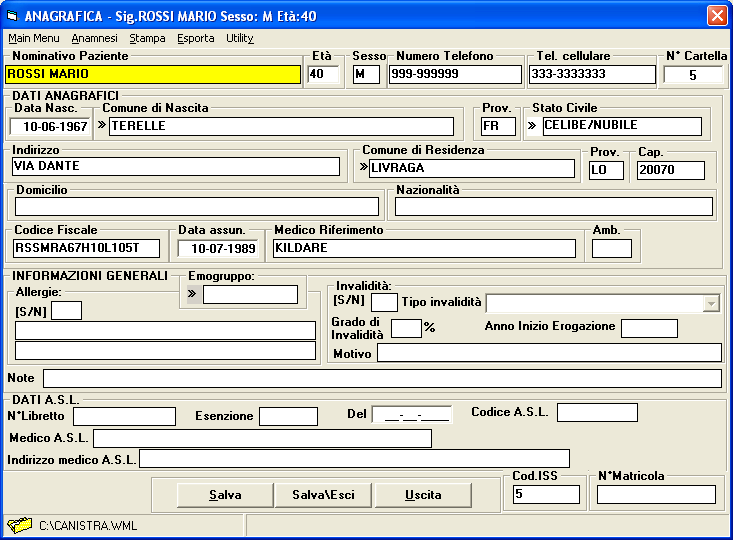Click the Grado di Invalidità percent field
This screenshot has width=733, height=540.
pos(407,328)
